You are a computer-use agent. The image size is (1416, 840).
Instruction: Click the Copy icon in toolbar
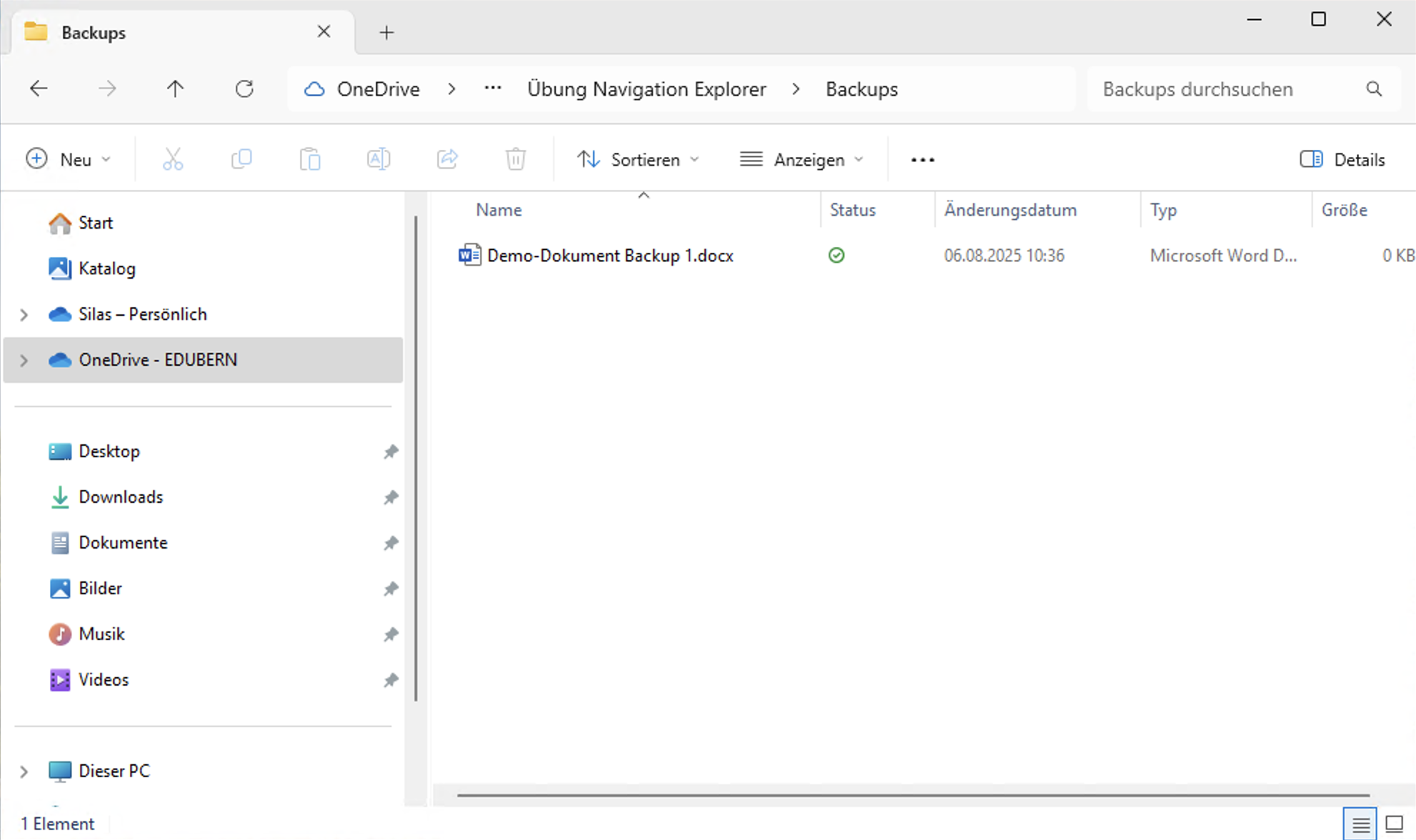tap(241, 159)
